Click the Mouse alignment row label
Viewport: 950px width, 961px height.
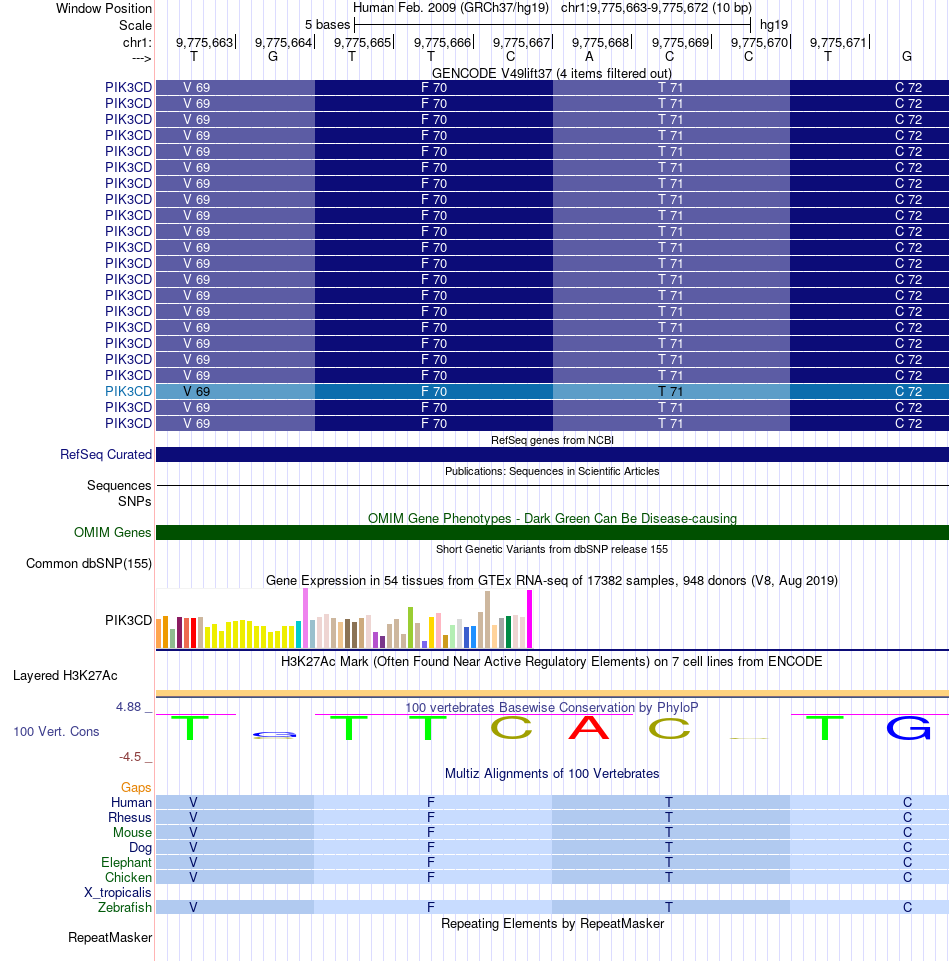click(x=132, y=832)
